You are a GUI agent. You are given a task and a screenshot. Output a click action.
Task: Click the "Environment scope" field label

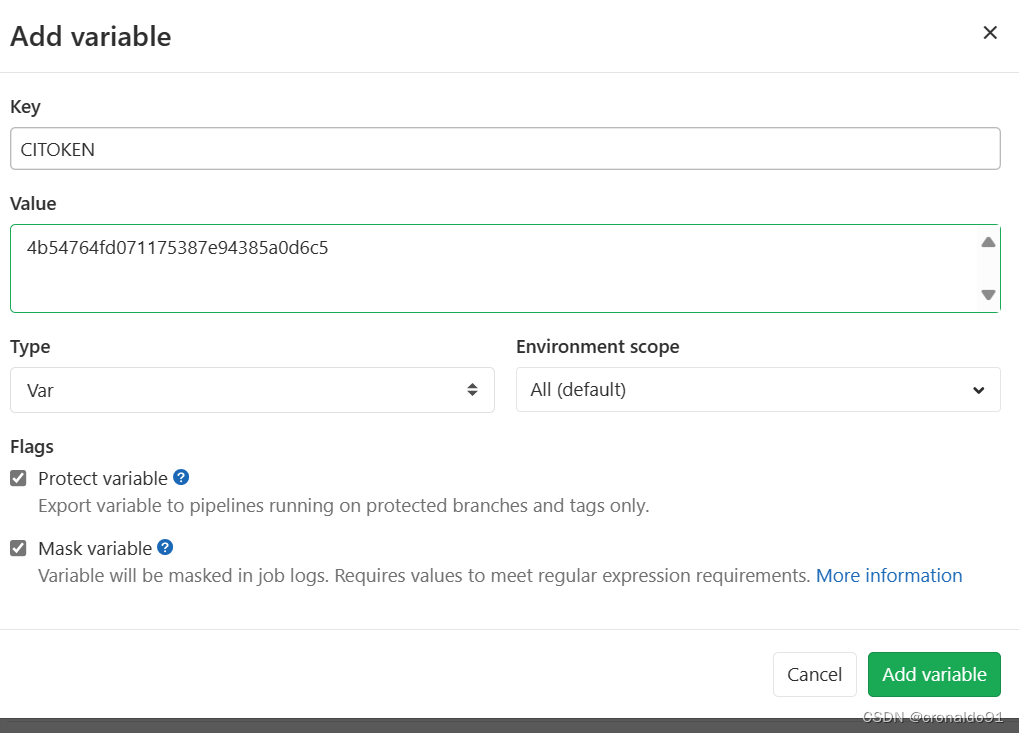pyautogui.click(x=597, y=347)
